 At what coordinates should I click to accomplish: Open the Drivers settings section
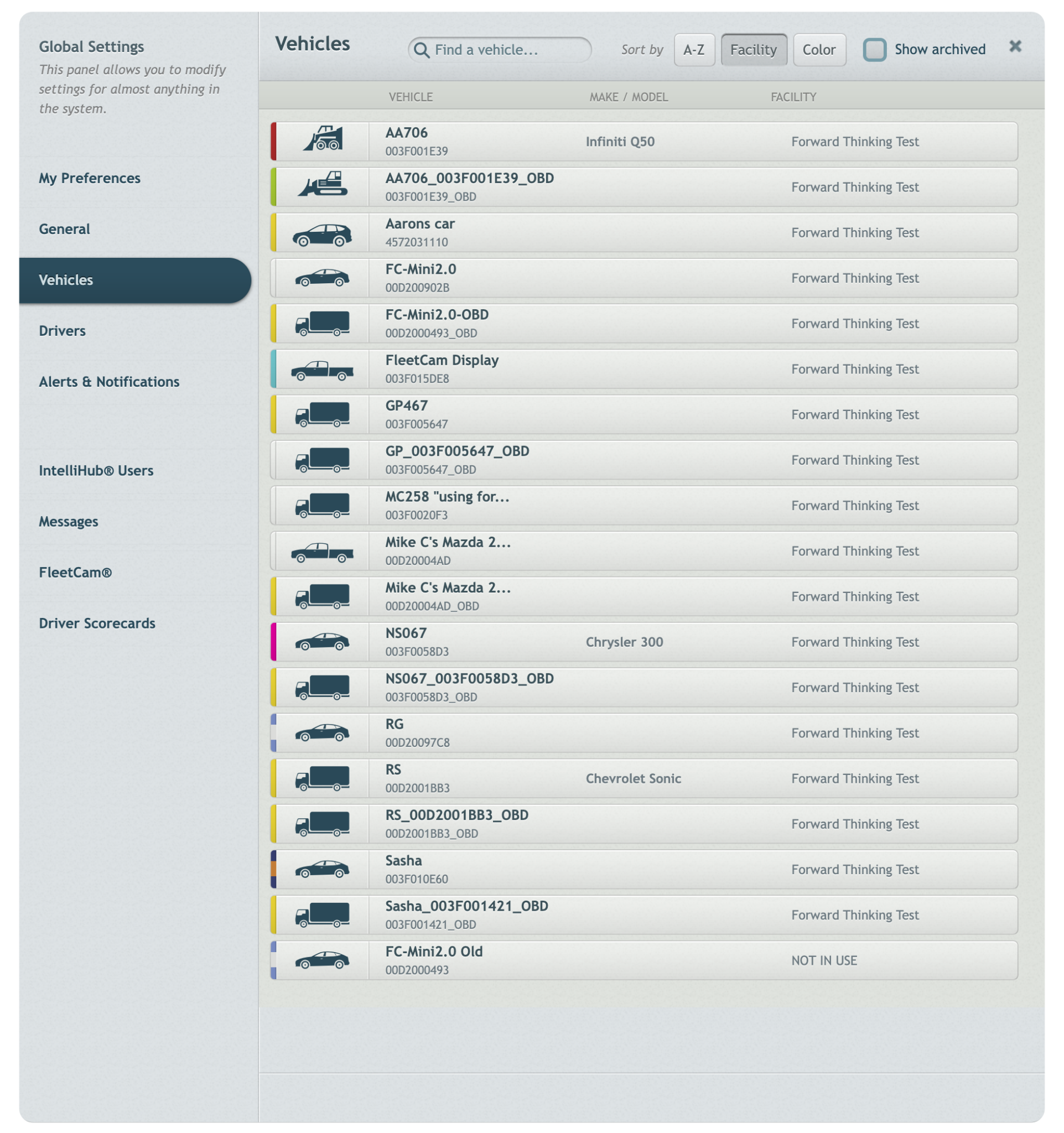tap(62, 331)
